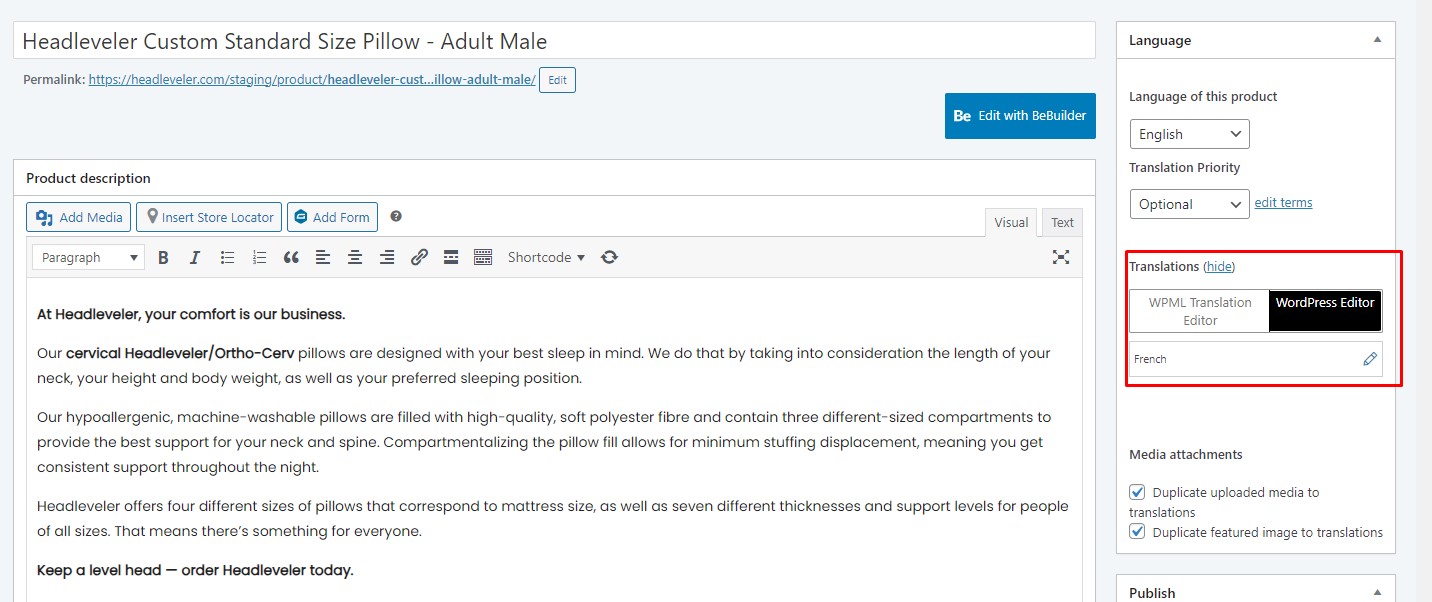The height and width of the screenshot is (602, 1432).
Task: Apply blockquote formatting
Action: coord(291,257)
